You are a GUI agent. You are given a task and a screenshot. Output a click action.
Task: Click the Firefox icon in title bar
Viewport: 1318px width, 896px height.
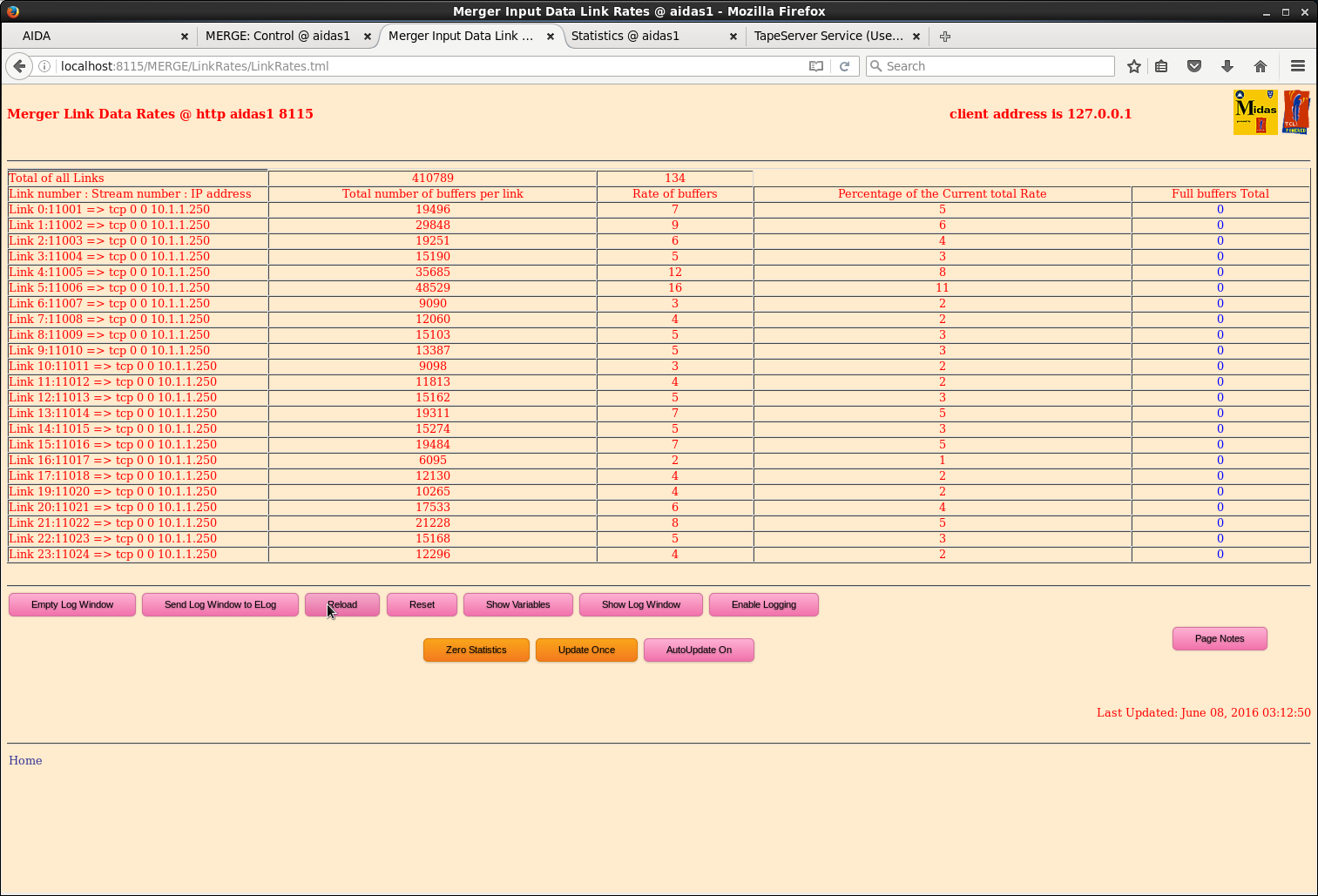tap(13, 11)
